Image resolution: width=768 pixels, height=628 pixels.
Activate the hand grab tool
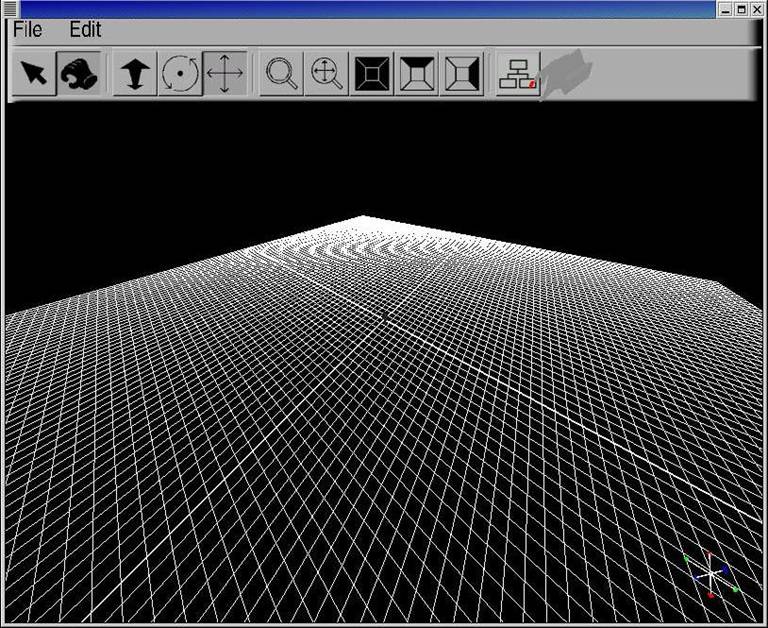click(x=79, y=73)
